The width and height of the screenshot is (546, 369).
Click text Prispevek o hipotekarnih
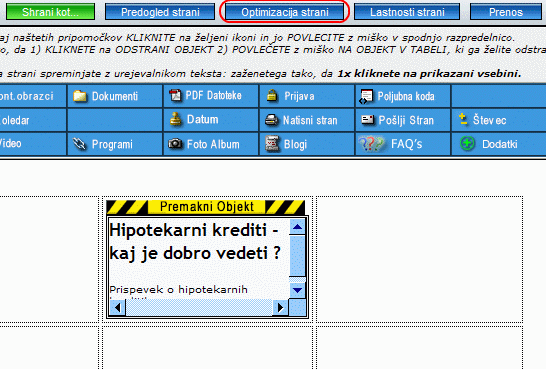pyautogui.click(x=178, y=290)
